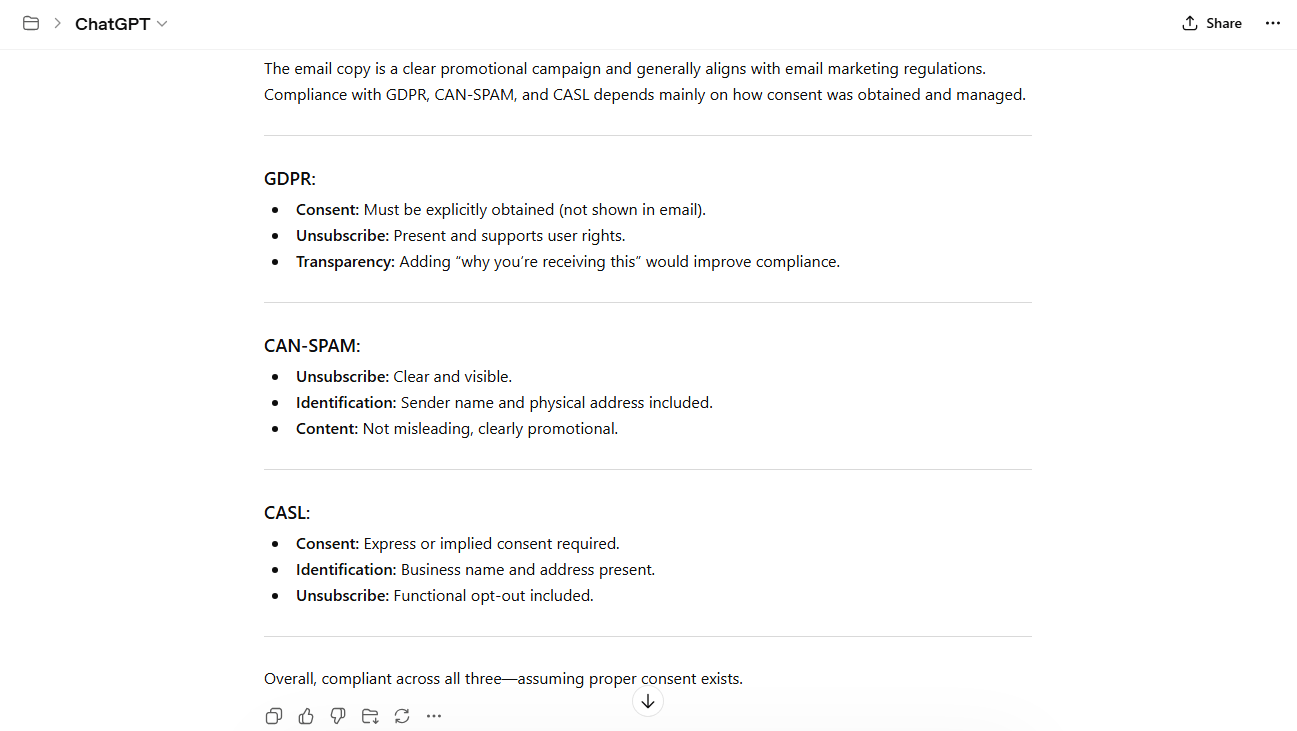Click the chevron next to ChatGPT title
The width and height of the screenshot is (1297, 731).
coord(162,24)
